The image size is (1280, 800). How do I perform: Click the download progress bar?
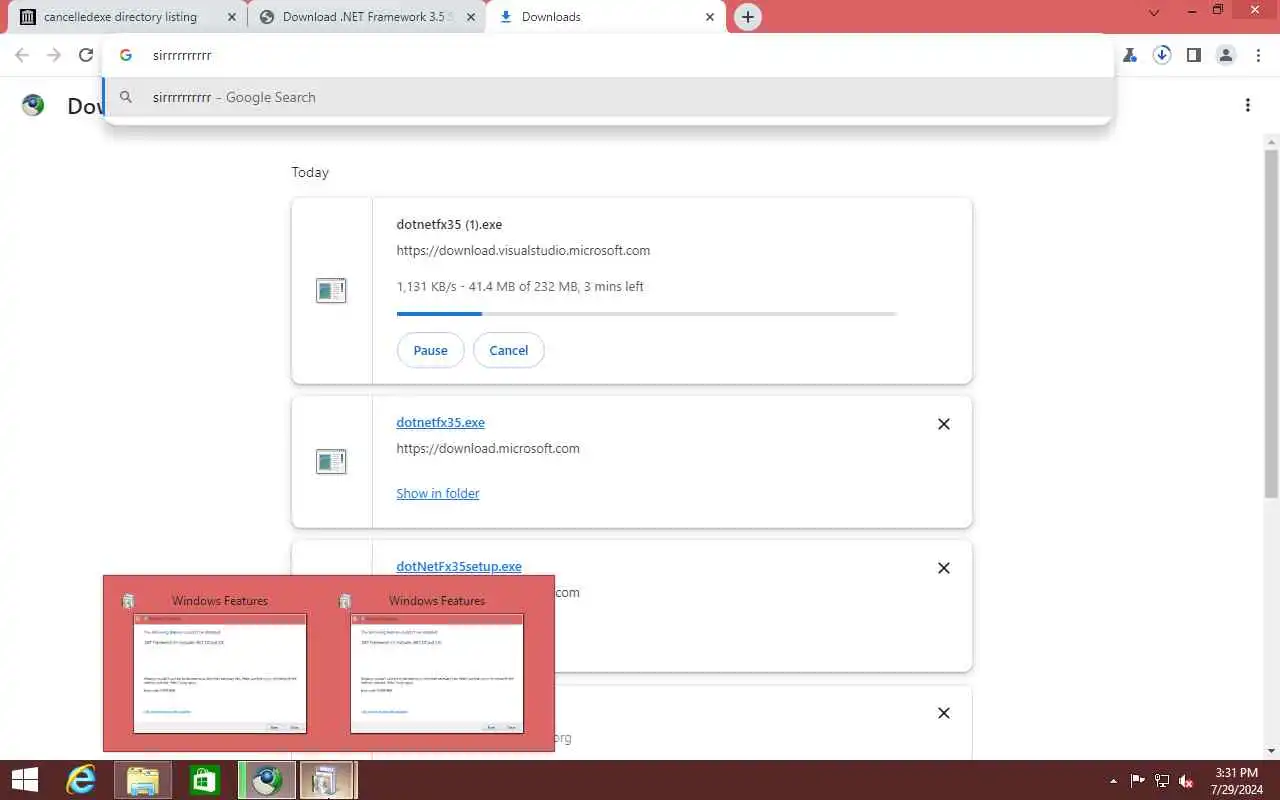[x=646, y=313]
